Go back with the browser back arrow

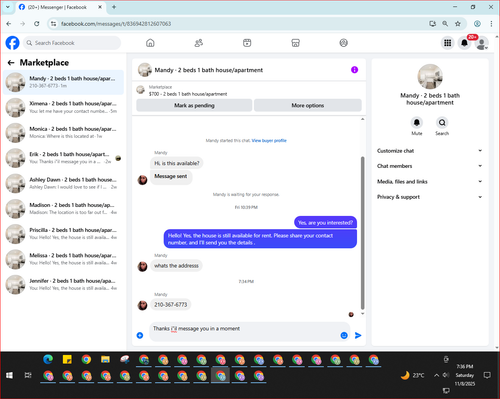coord(9,24)
